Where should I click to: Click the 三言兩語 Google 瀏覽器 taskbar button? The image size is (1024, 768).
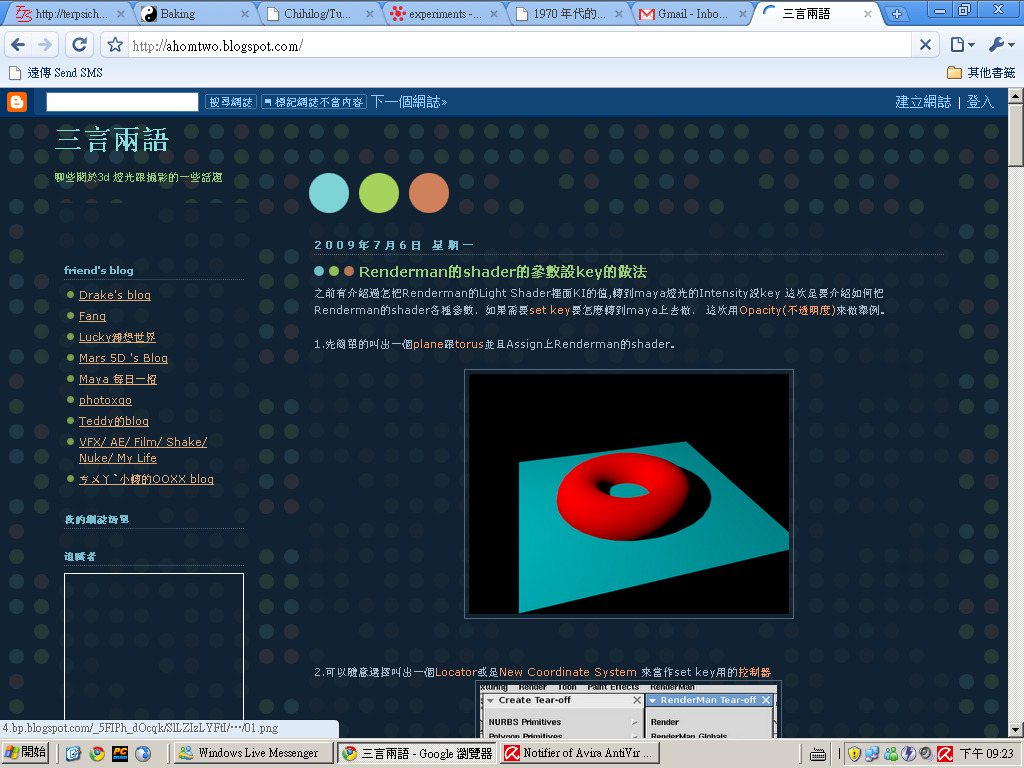[417, 753]
